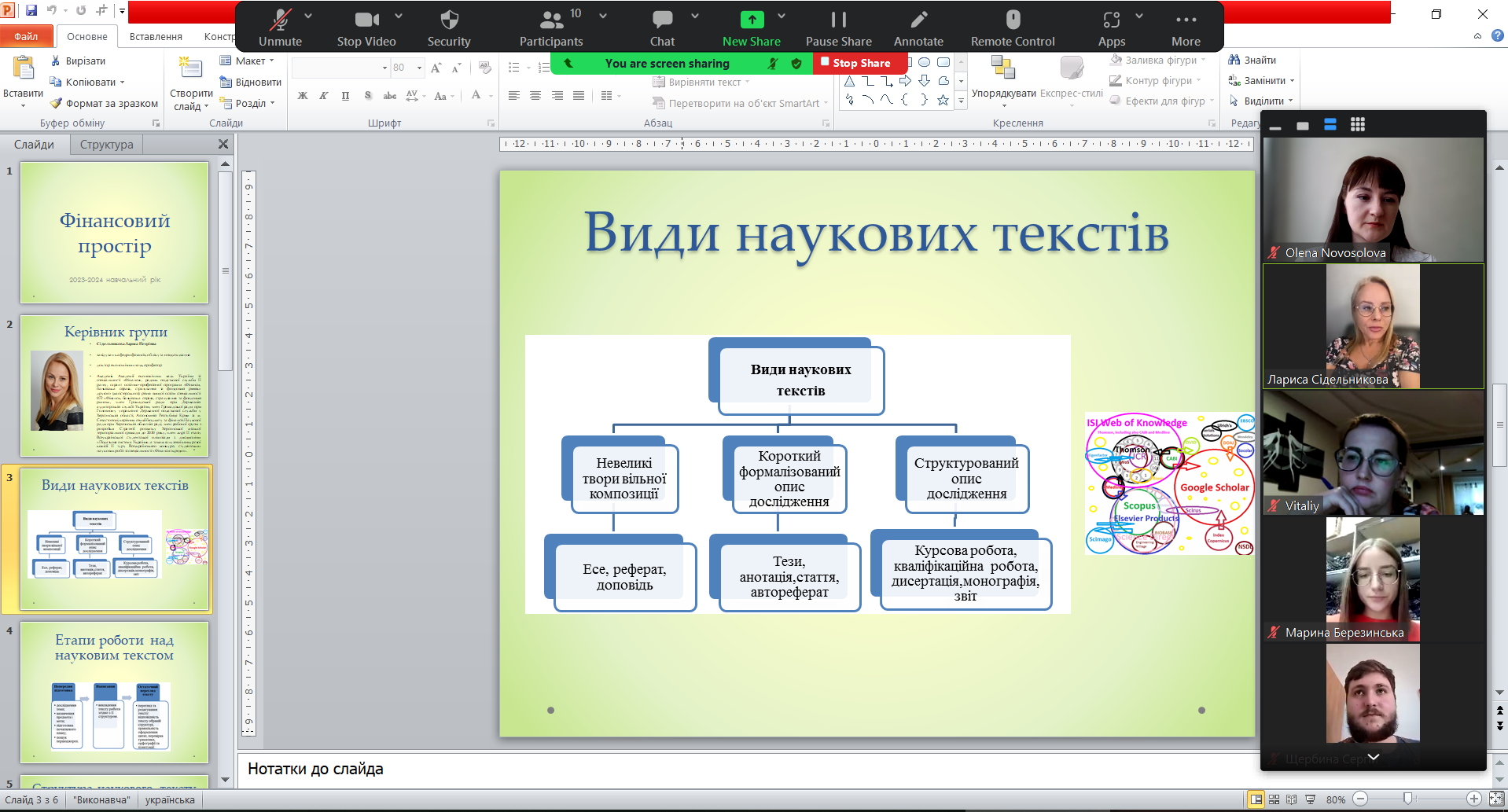Image resolution: width=1508 pixels, height=812 pixels.
Task: Click the Відновити reset slide button
Action: [x=250, y=82]
